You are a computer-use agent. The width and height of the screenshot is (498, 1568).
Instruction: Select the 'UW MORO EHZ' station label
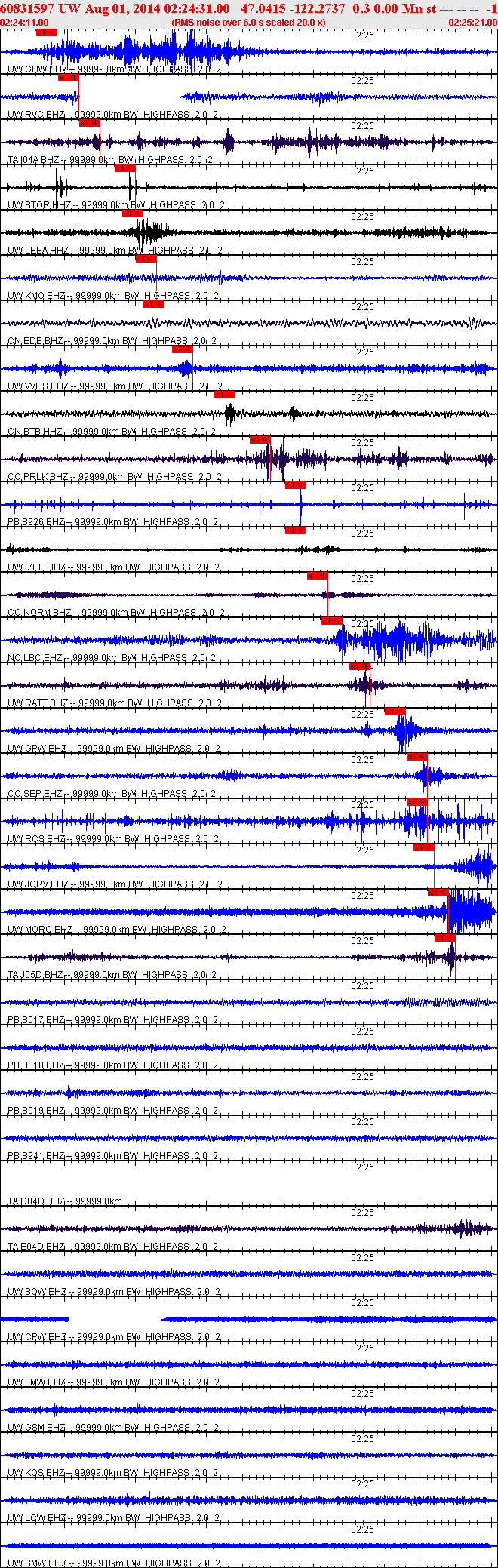coord(40,930)
